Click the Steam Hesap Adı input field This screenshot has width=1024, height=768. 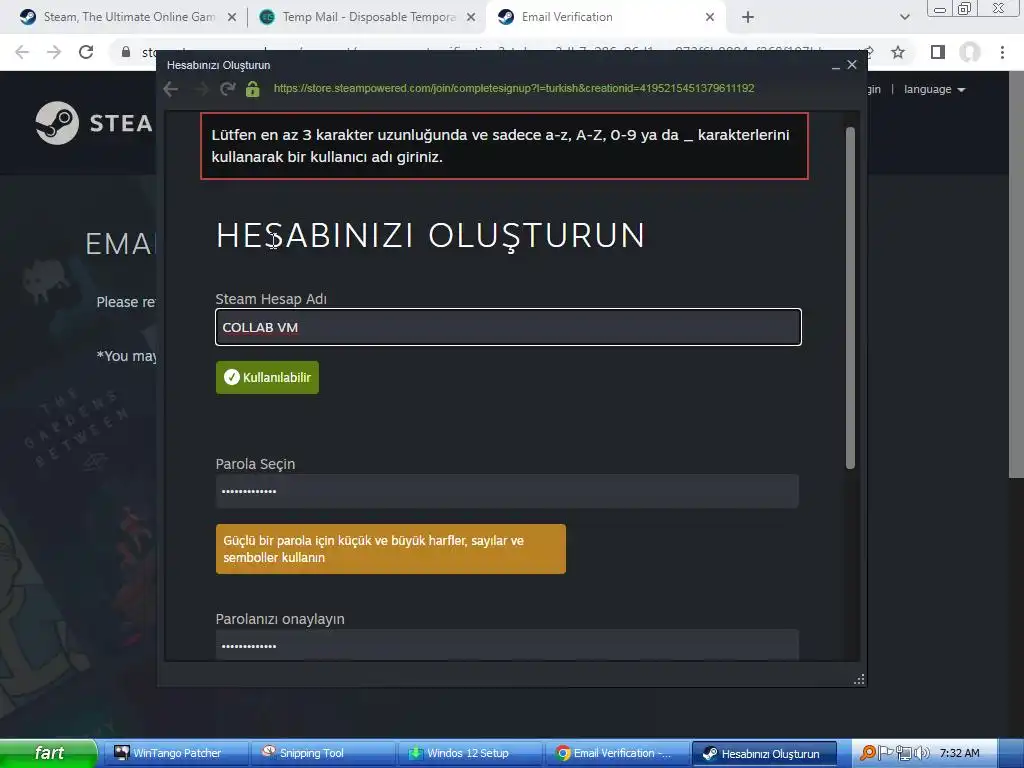click(x=508, y=327)
